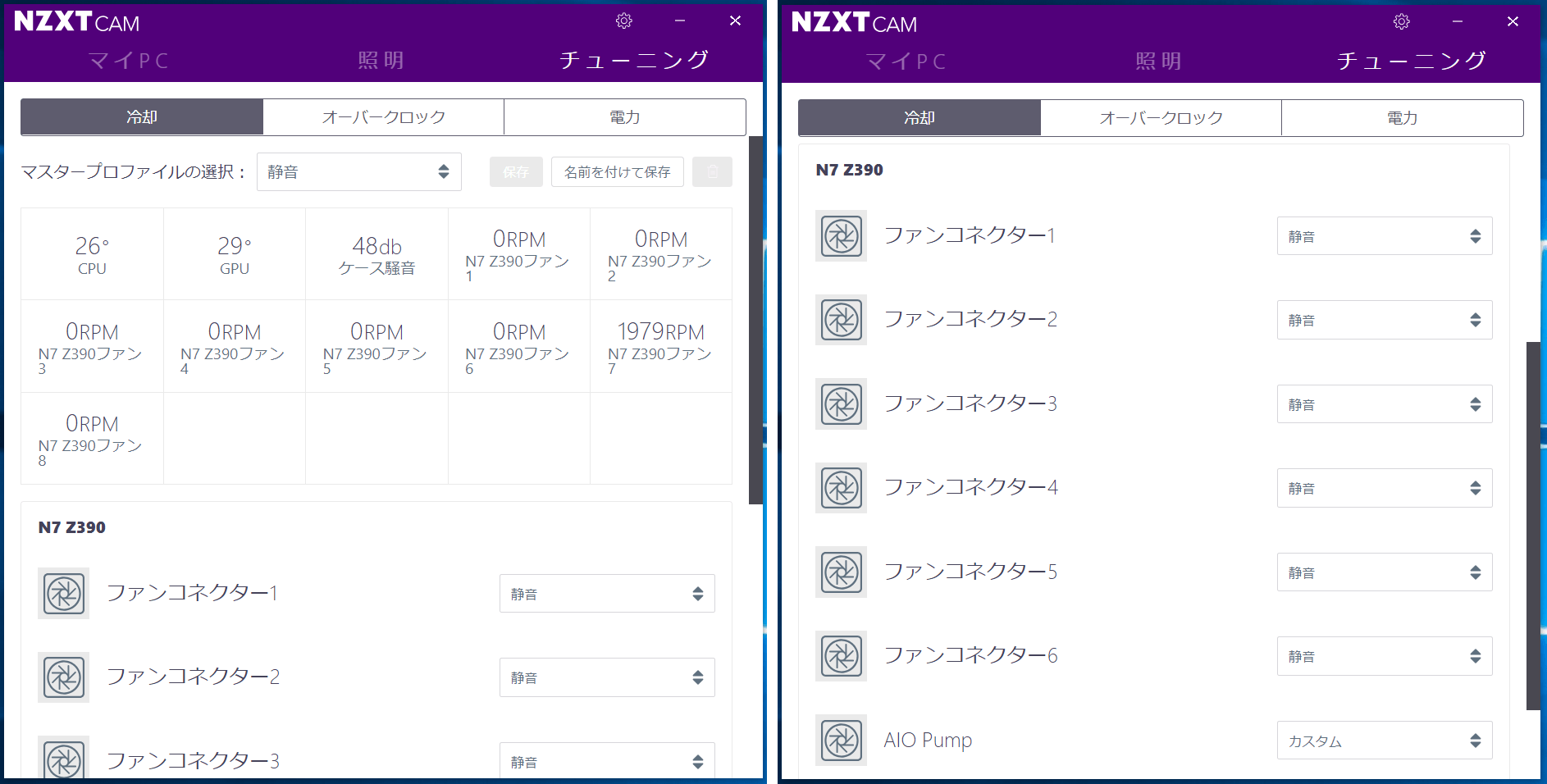Select 冷却 sub-tab in left window
Screen dimensions: 1547x784
click(142, 117)
